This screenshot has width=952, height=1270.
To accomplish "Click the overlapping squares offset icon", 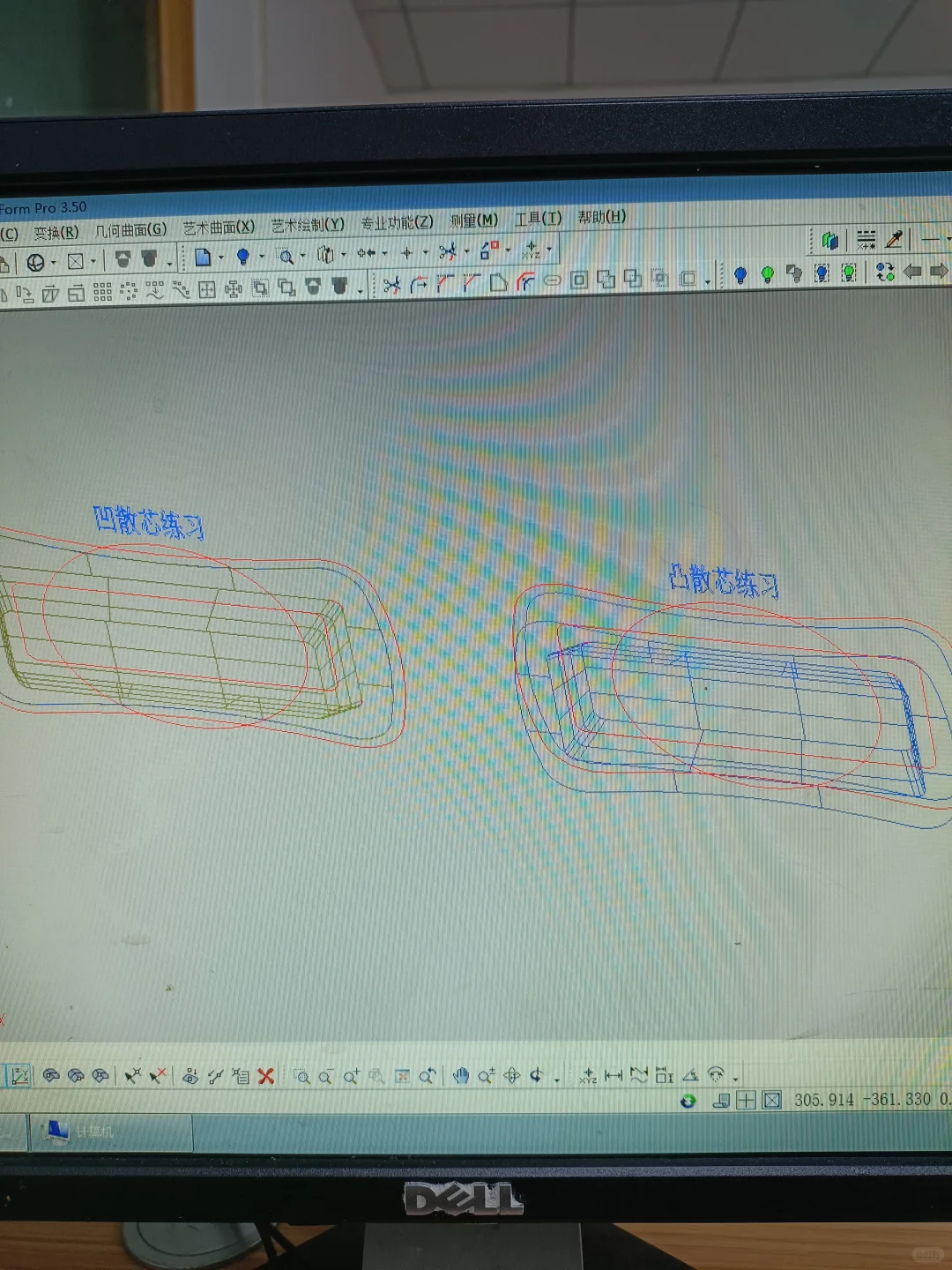I will click(x=286, y=288).
